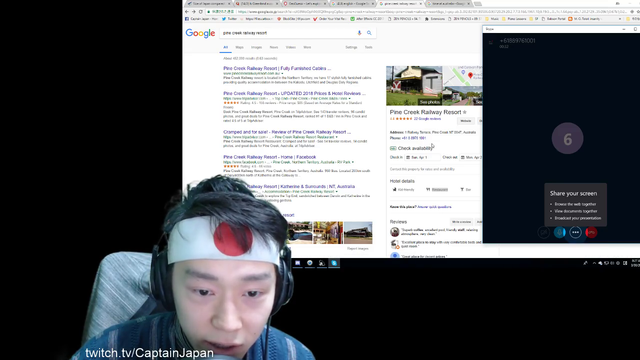The height and width of the screenshot is (360, 640).
Task: Reload the page with the refresh icon
Action: point(200,12)
